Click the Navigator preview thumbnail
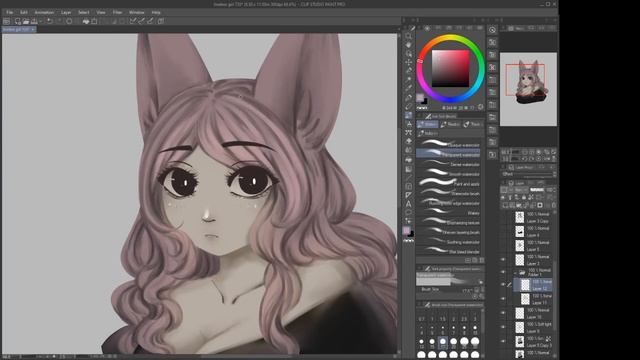The width and height of the screenshot is (640, 360). [528, 89]
